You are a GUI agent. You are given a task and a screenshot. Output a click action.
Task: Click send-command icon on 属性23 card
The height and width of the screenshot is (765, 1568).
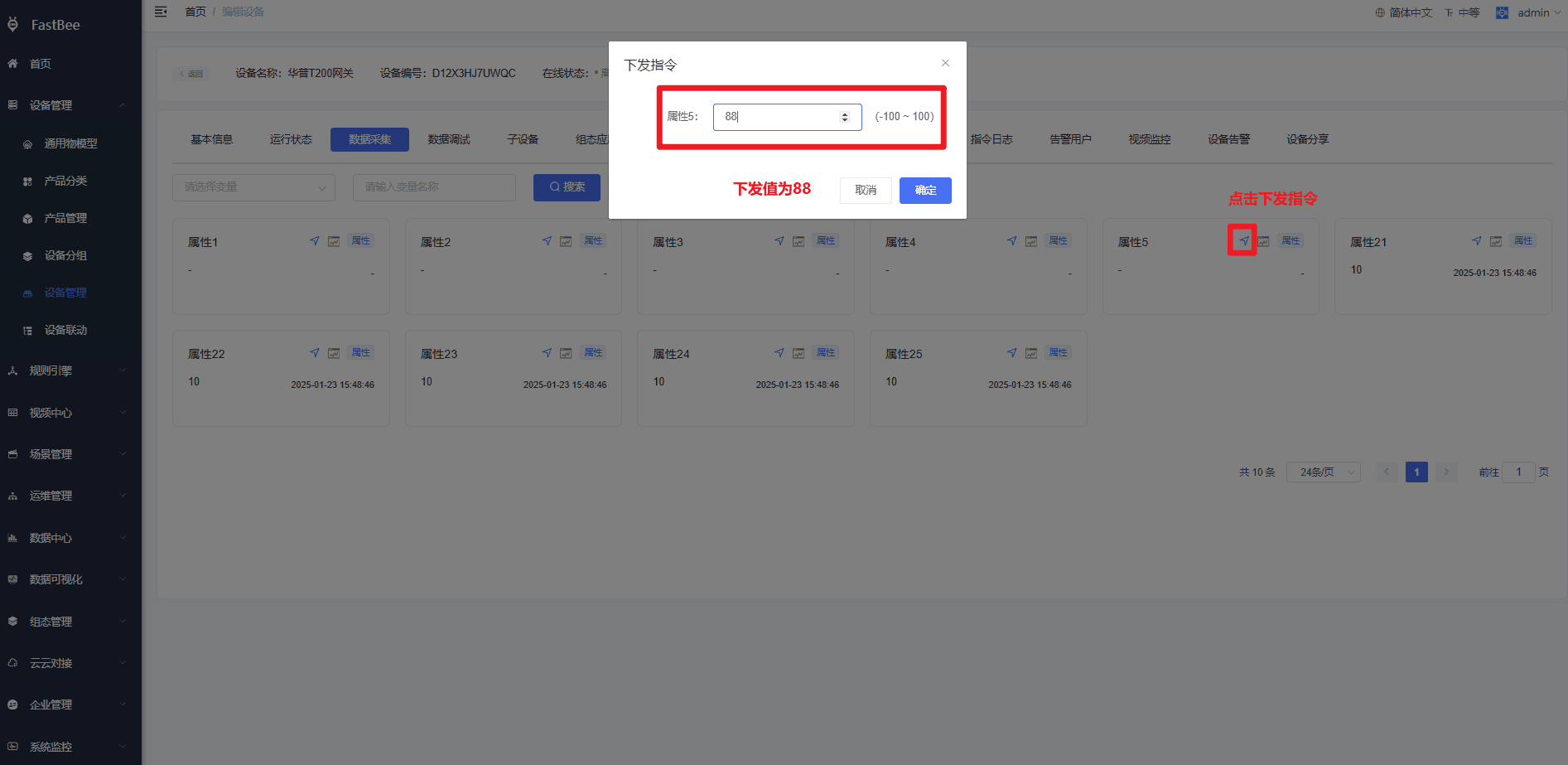(547, 353)
